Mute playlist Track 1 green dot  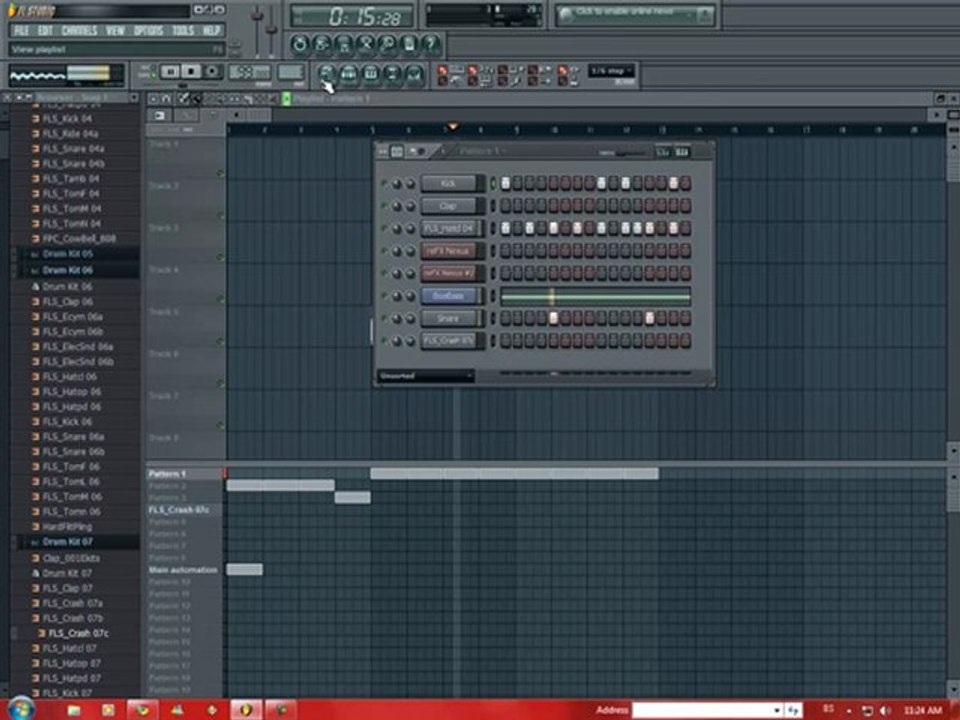point(220,173)
